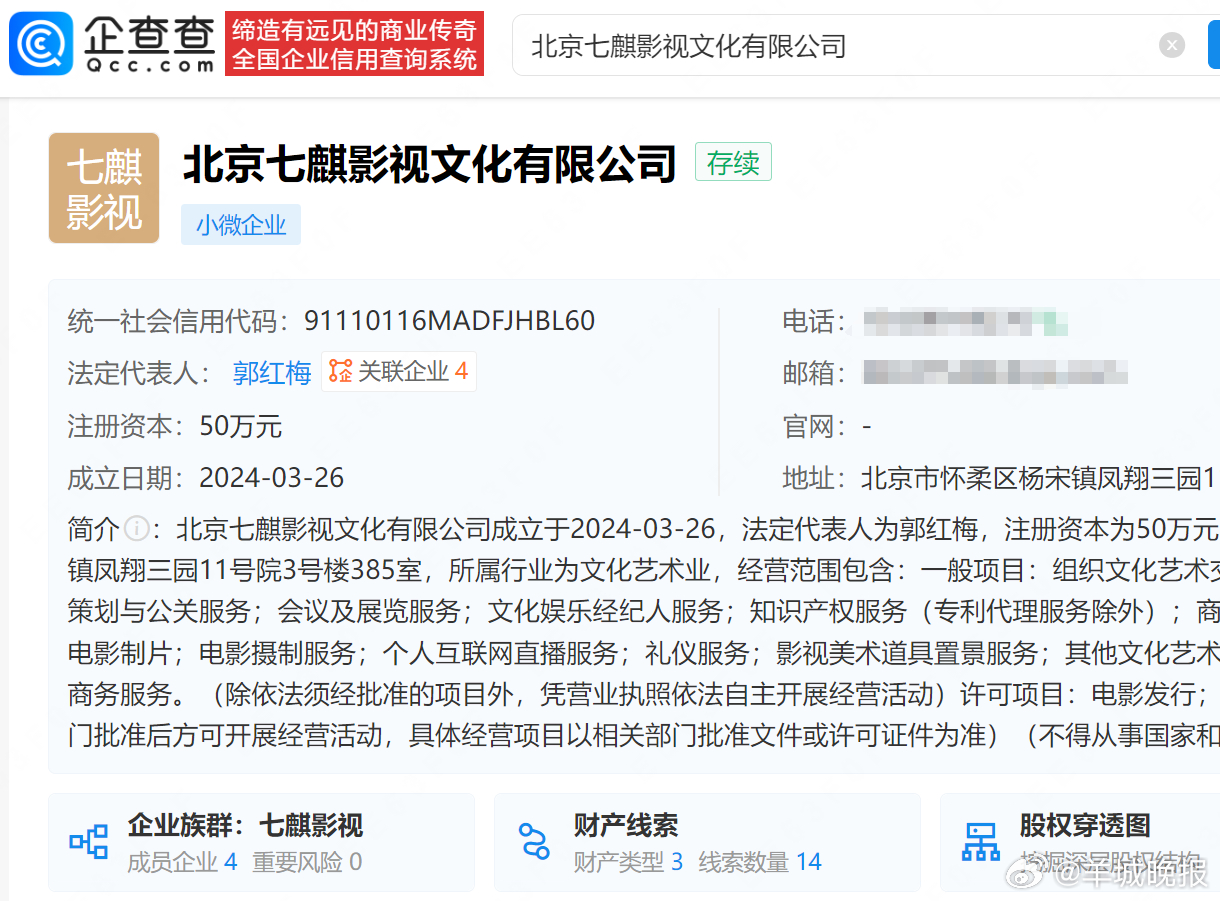Click the blurred email address
Viewport: 1220px width, 901px height.
[x=995, y=374]
